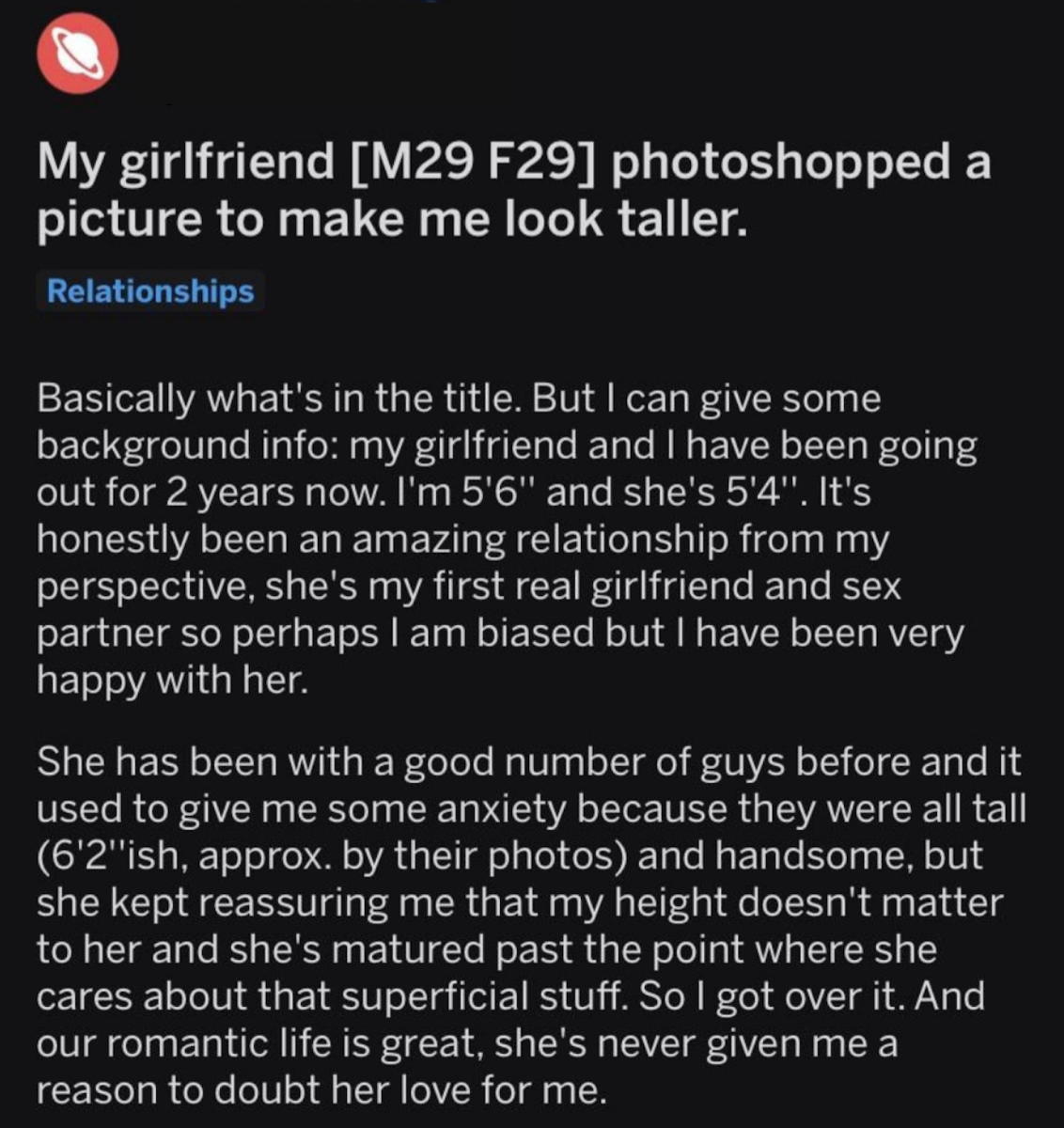Click the 'happy with her.' line
The height and width of the screenshot is (1128, 1064).
pyautogui.click(x=172, y=679)
